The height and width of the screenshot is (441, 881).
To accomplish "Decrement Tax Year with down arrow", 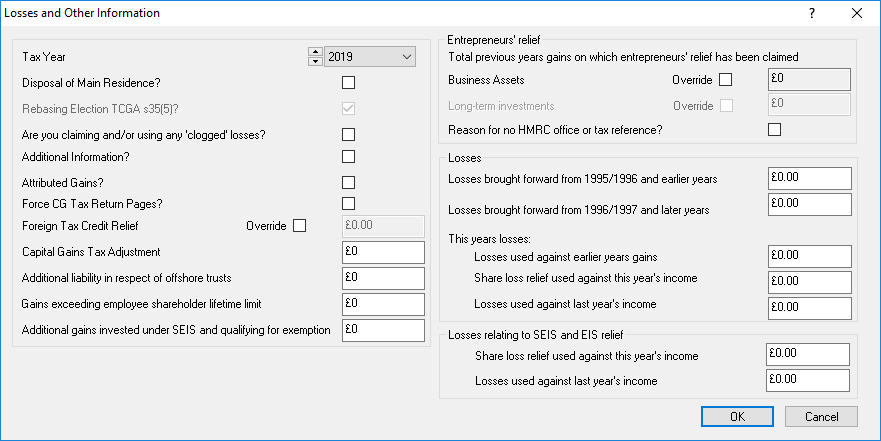I will (315, 62).
